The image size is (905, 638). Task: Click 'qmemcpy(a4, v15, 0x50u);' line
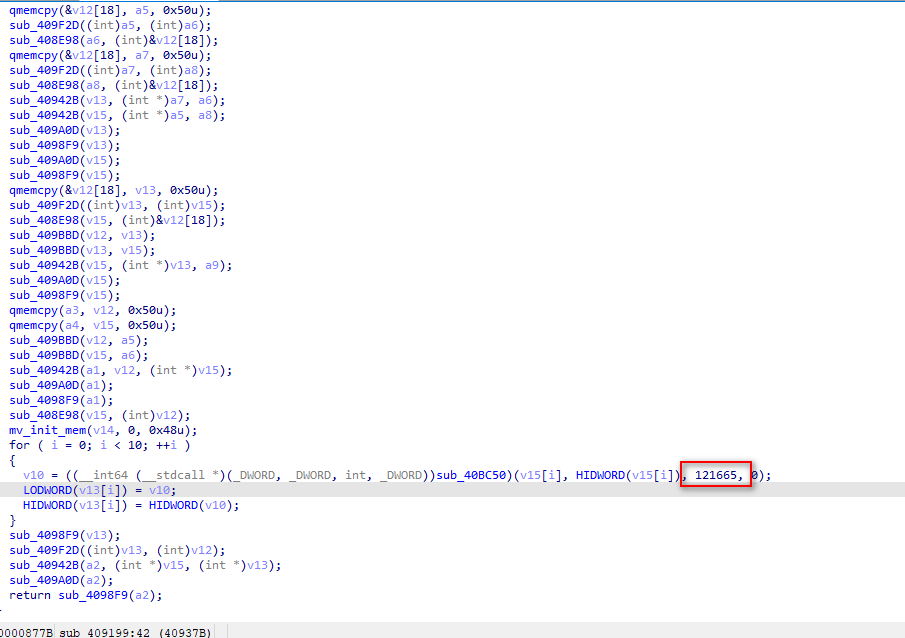(x=93, y=326)
